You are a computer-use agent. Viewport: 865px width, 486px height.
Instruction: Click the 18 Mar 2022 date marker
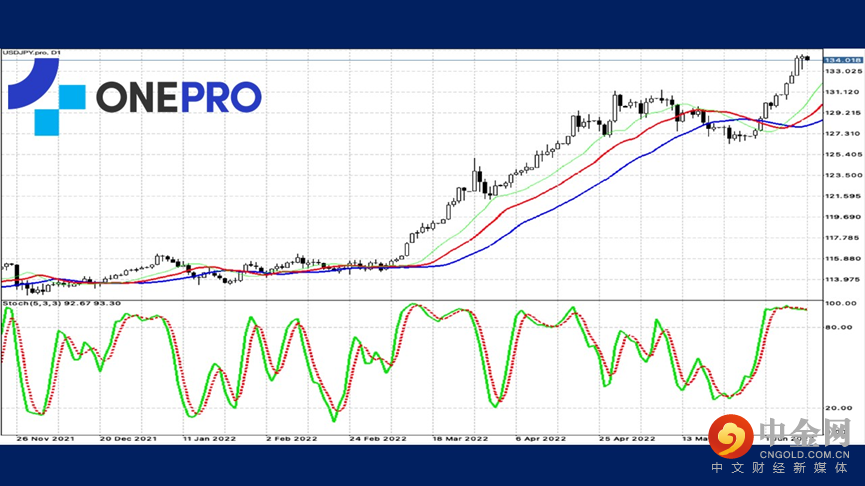point(460,439)
